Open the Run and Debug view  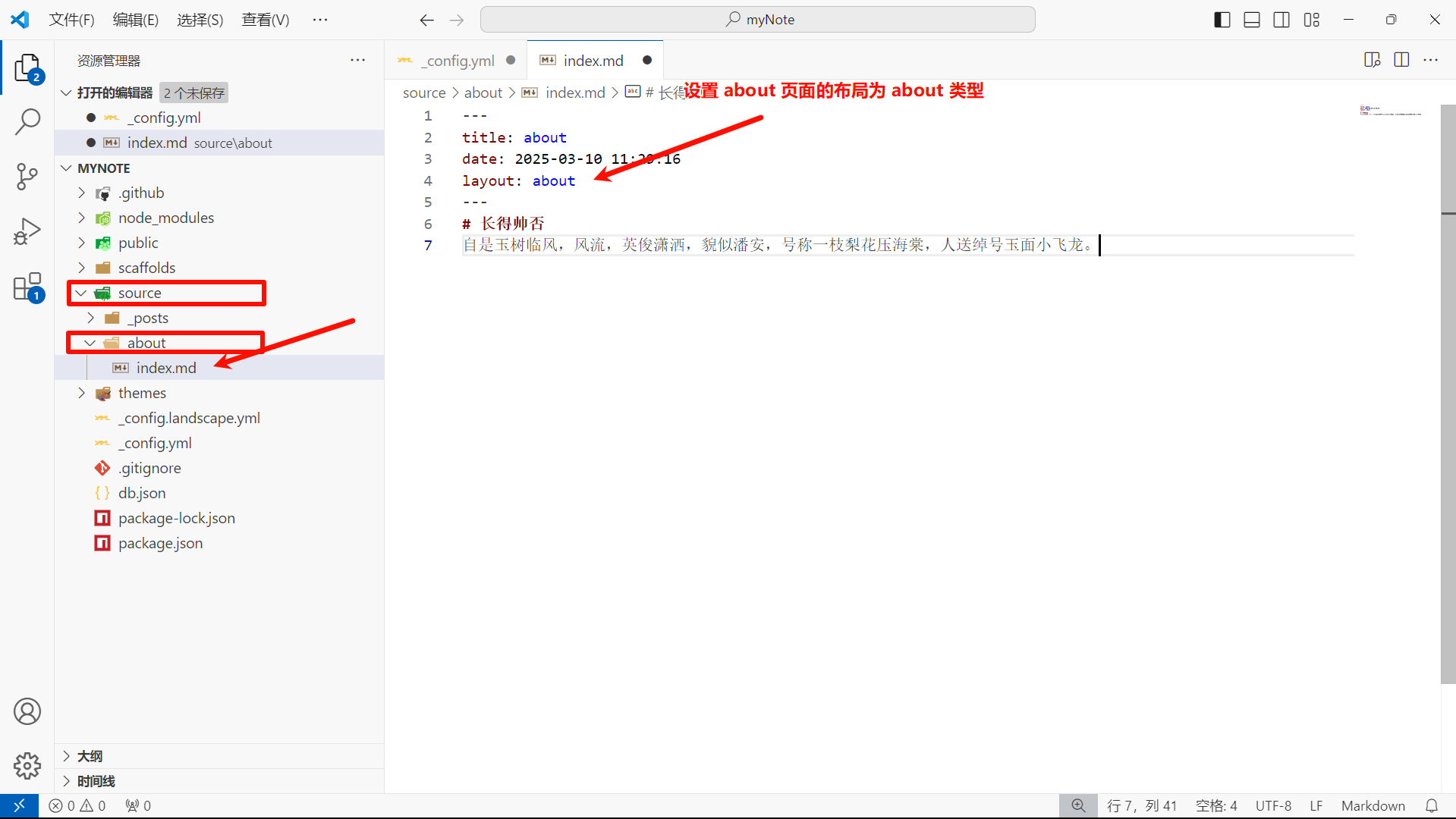pyautogui.click(x=27, y=232)
